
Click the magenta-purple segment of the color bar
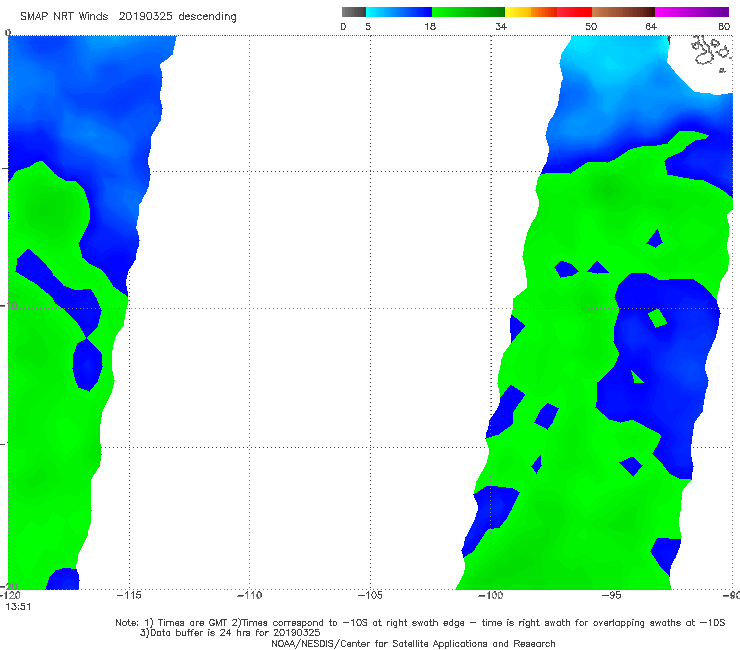click(692, 12)
